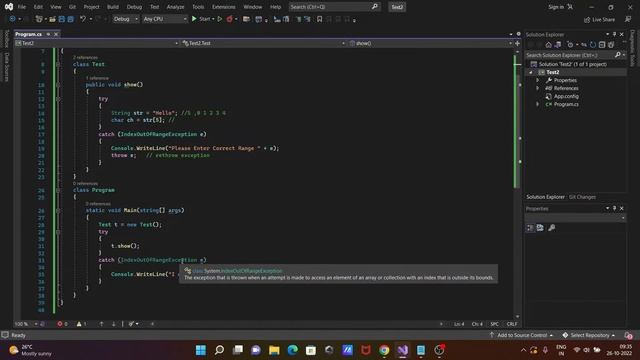Close the Program.cs tab

click(56, 34)
